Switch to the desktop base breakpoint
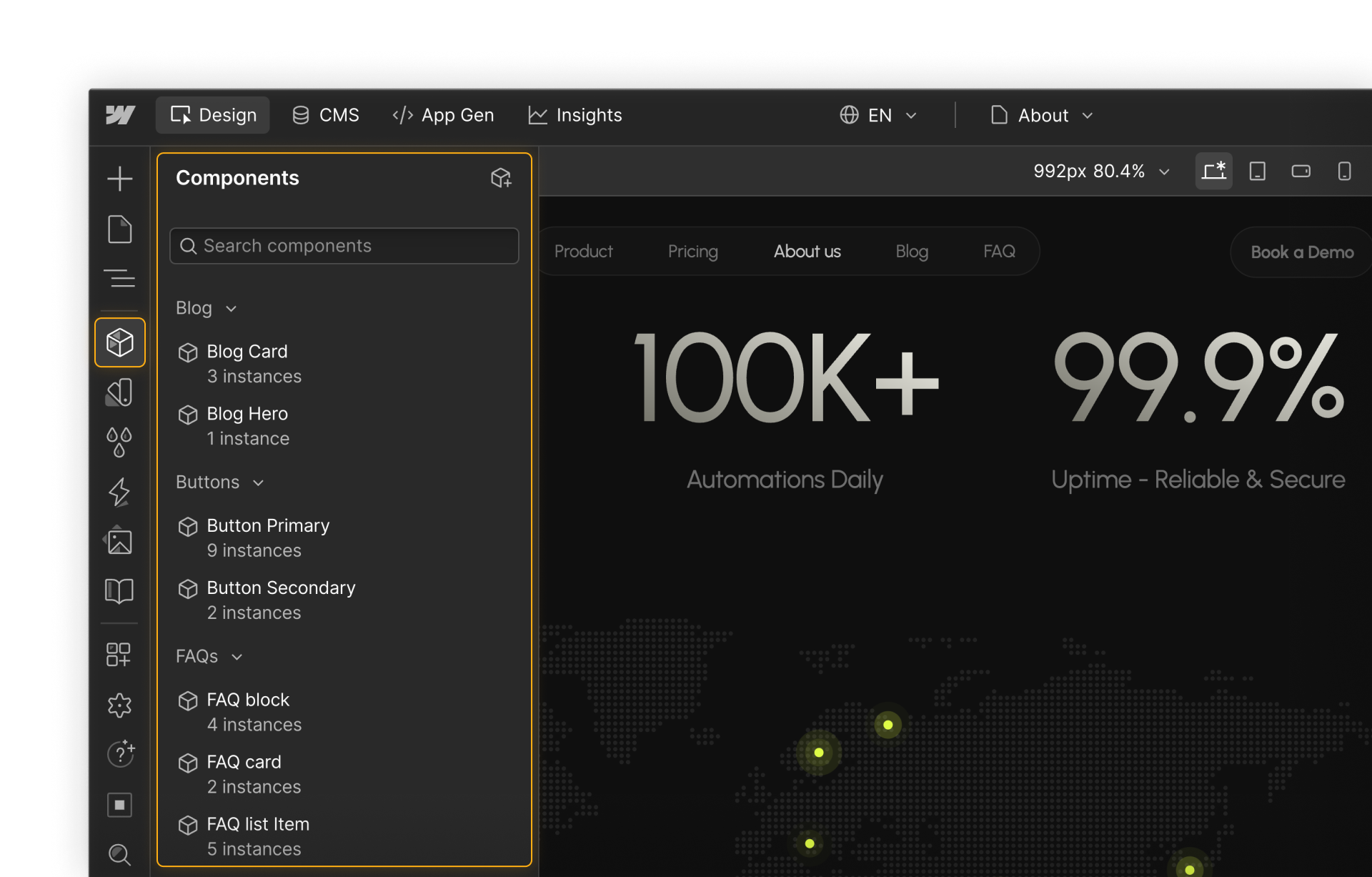This screenshot has width=1372, height=877. (1213, 172)
